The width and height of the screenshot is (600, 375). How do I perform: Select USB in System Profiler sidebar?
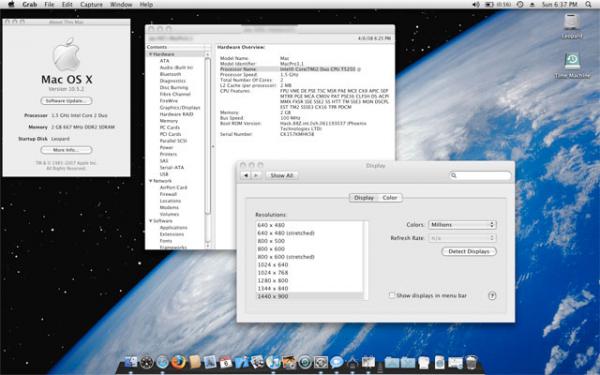164,174
